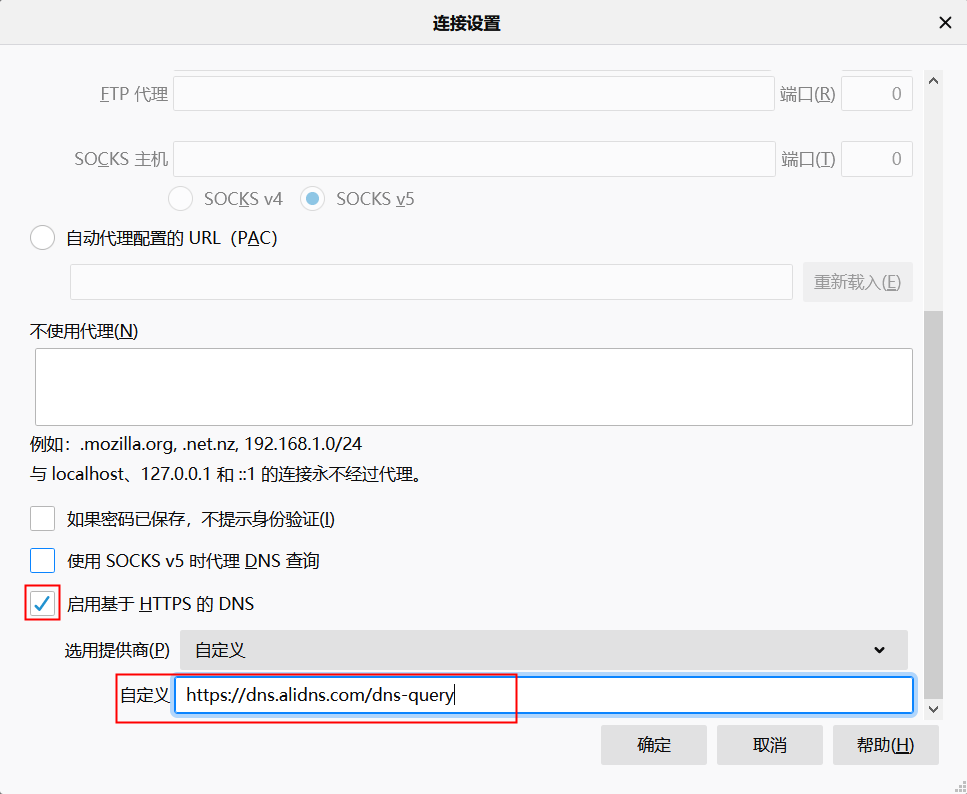Click 确定 to confirm settings
967x794 pixels.
click(x=654, y=745)
